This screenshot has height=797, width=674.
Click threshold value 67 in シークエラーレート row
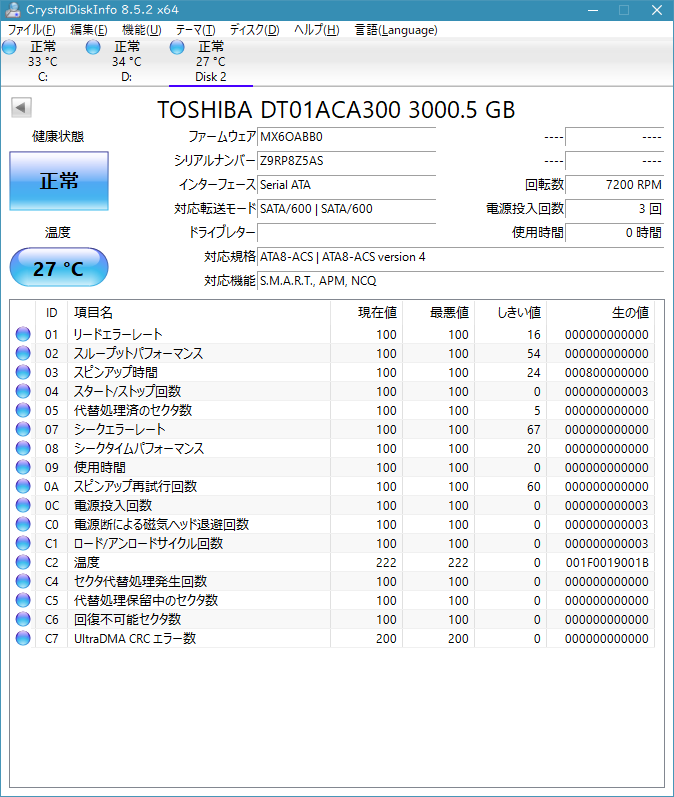[534, 430]
